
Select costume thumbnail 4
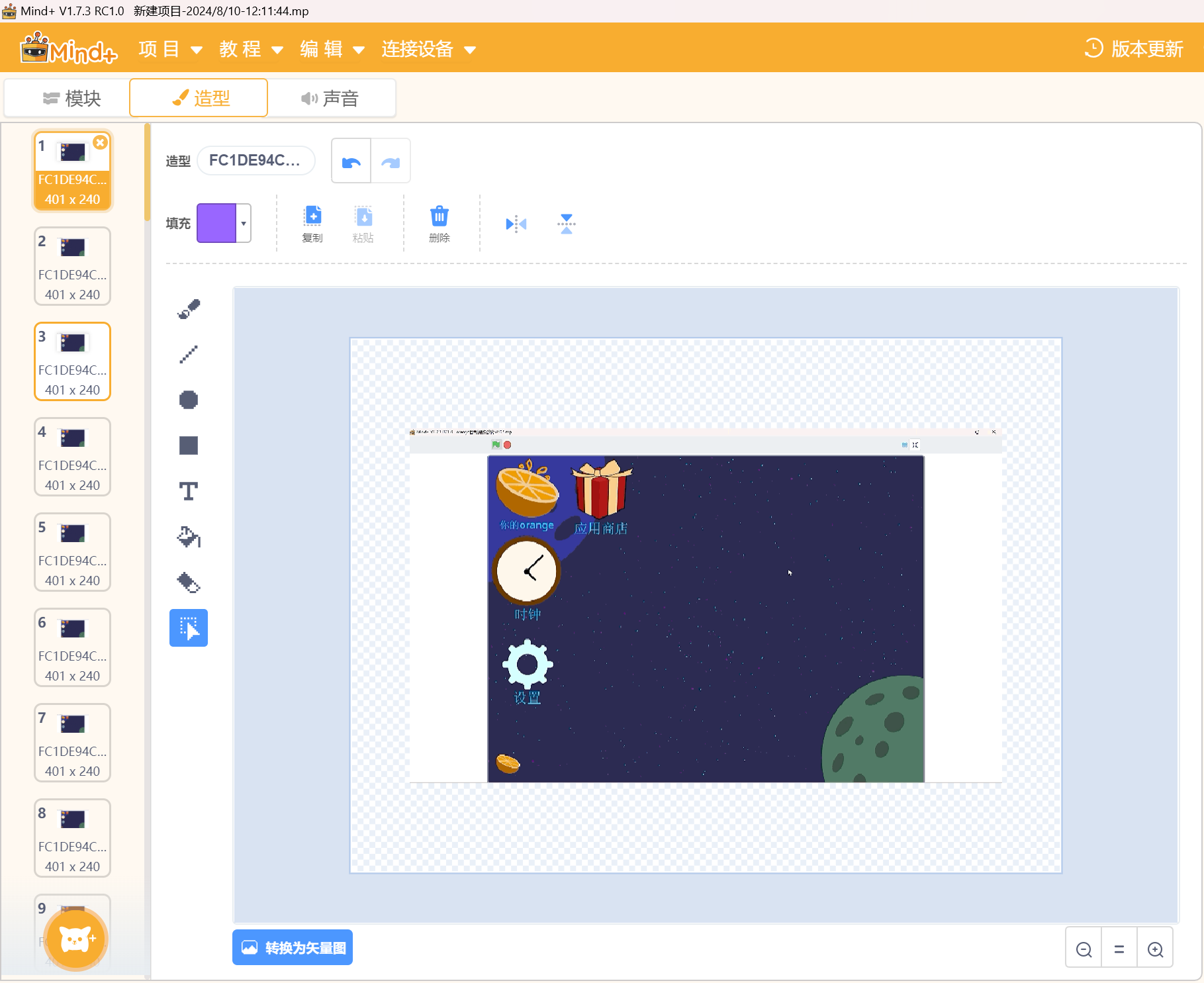pos(72,457)
